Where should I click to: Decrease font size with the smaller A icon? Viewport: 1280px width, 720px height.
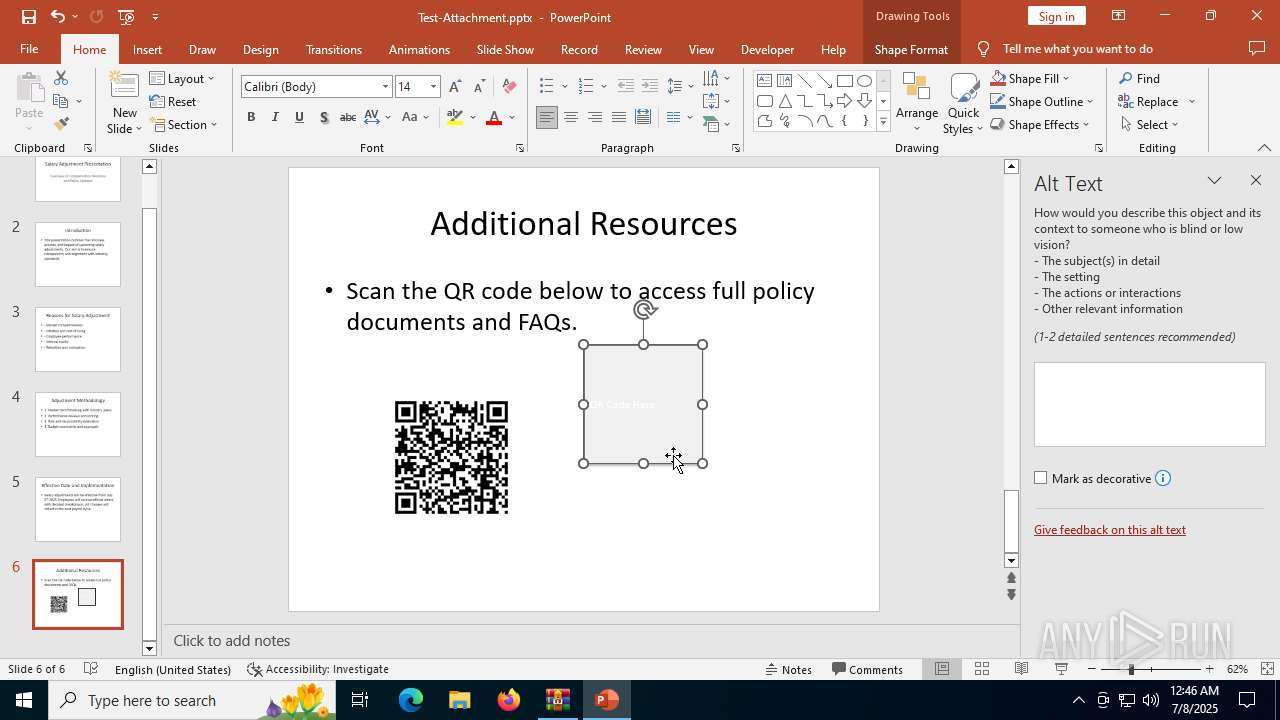point(479,87)
